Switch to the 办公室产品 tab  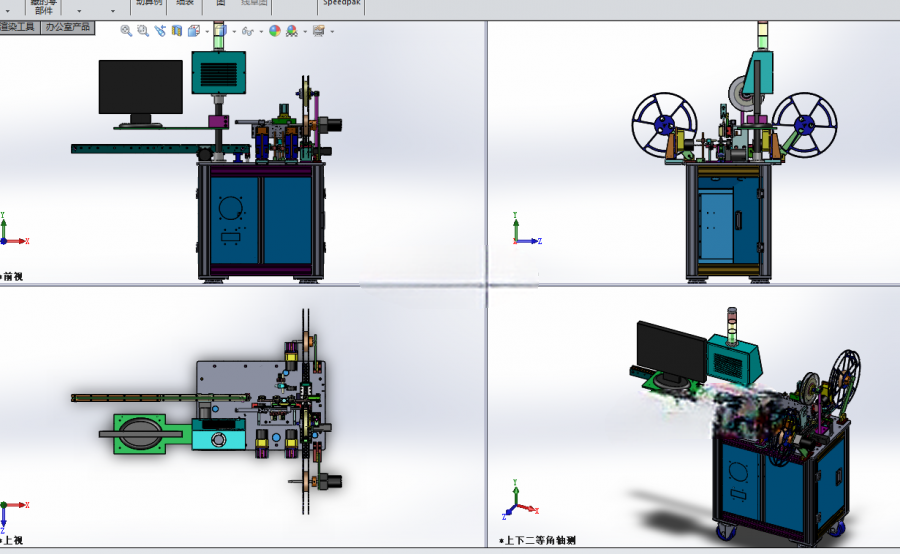point(68,27)
